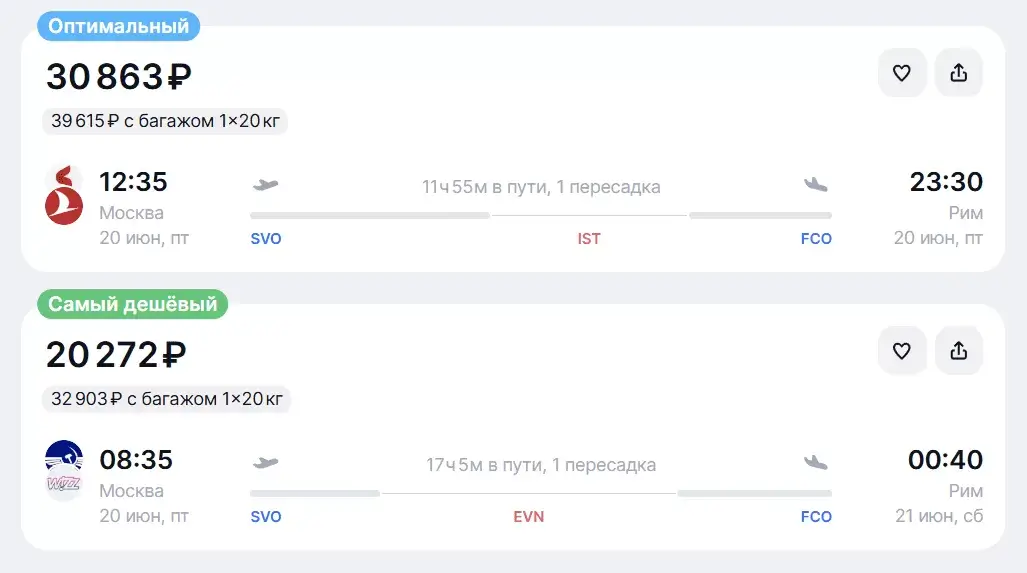The height and width of the screenshot is (573, 1027).
Task: Favorite the 30 863₽ flight with the heart icon
Action: [x=902, y=73]
